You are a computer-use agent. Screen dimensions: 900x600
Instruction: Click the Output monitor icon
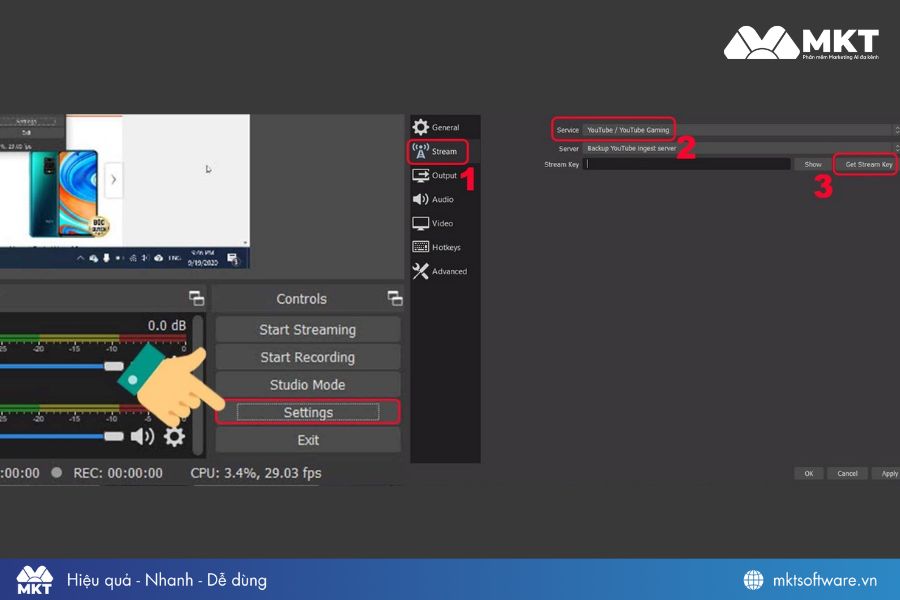pyautogui.click(x=420, y=175)
